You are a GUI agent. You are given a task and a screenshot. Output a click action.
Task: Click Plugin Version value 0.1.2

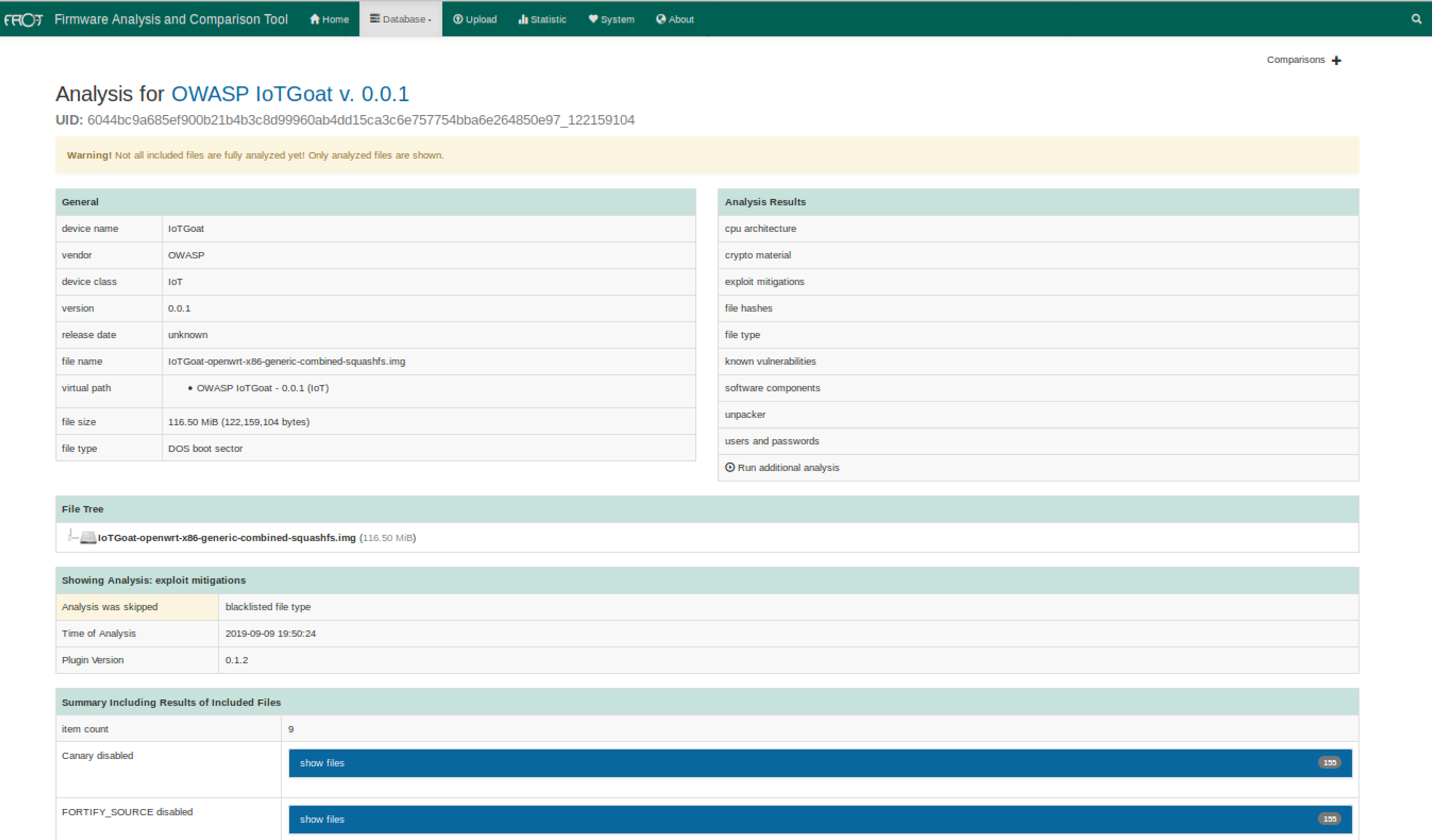point(236,660)
